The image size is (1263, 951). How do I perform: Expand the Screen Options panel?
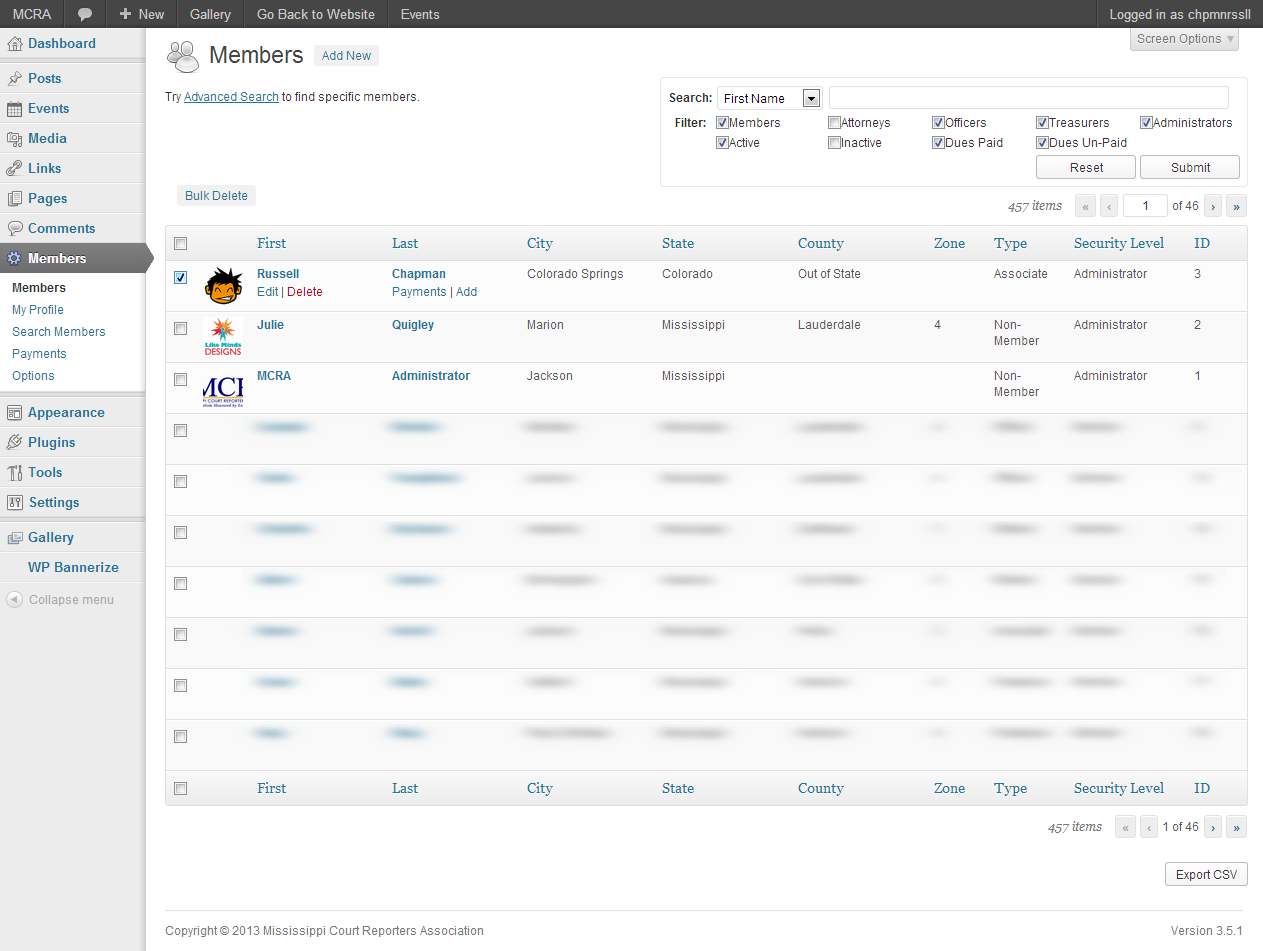1185,39
